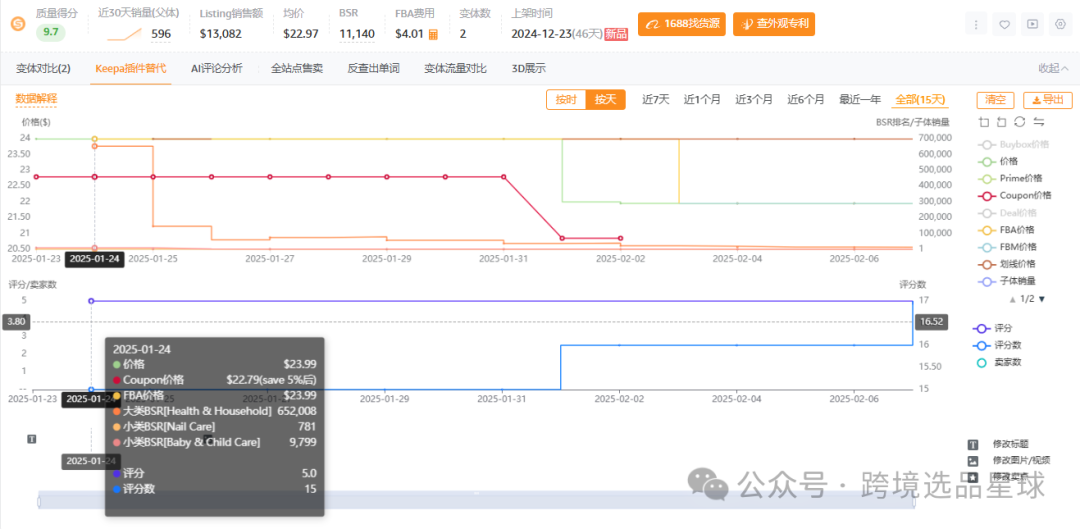Click the 30-day sales trend sparkline
The height and width of the screenshot is (529, 1080).
(125, 33)
